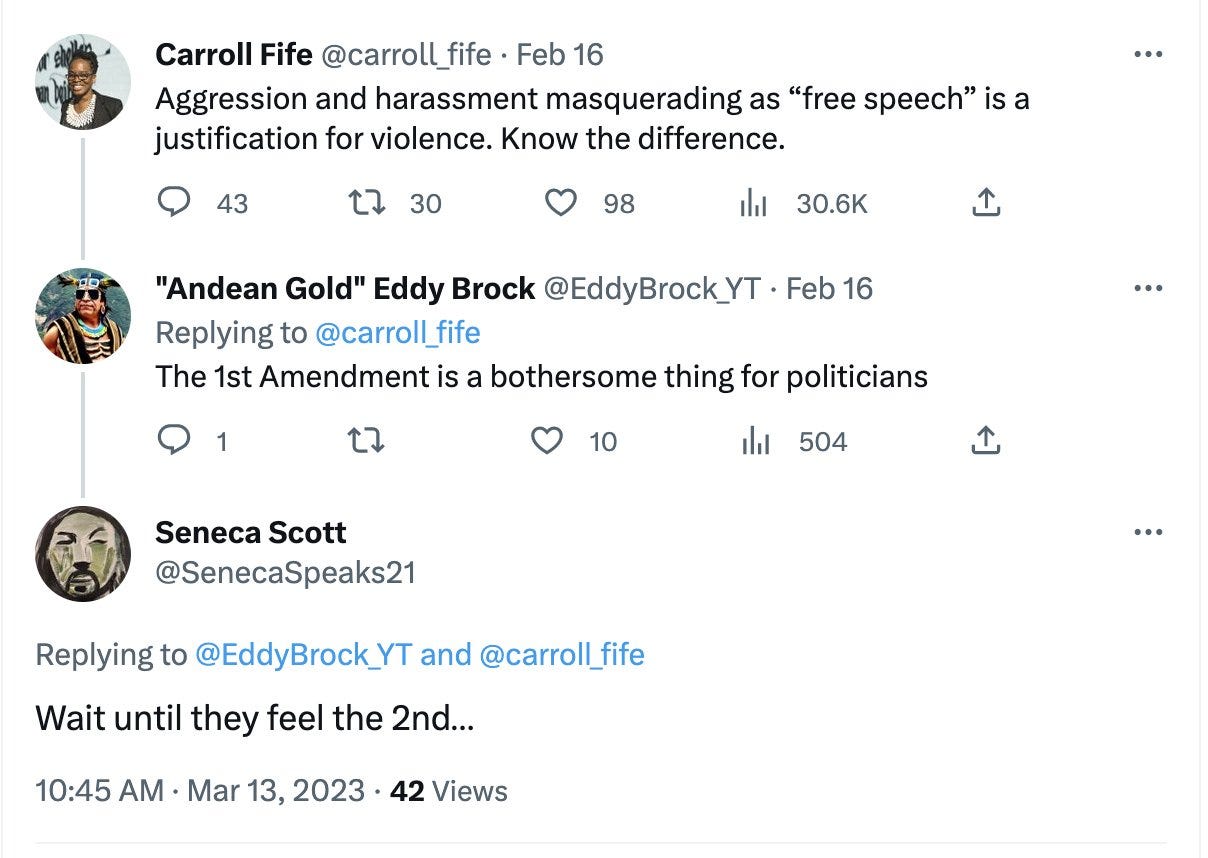Like Carroll Fife's tweet with 98 likes
The height and width of the screenshot is (858, 1208).
point(561,203)
